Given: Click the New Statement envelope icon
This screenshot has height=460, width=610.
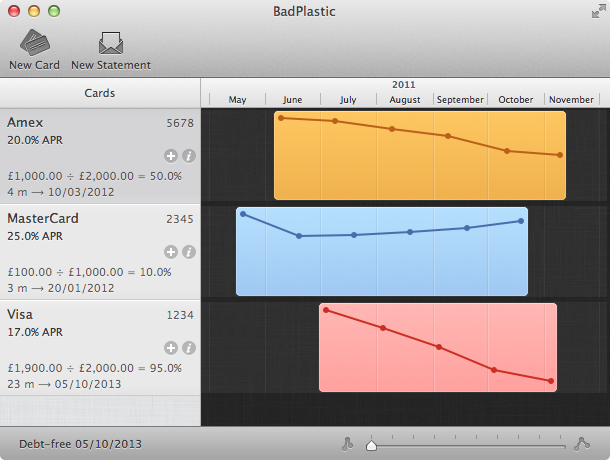Looking at the screenshot, I should [111, 43].
